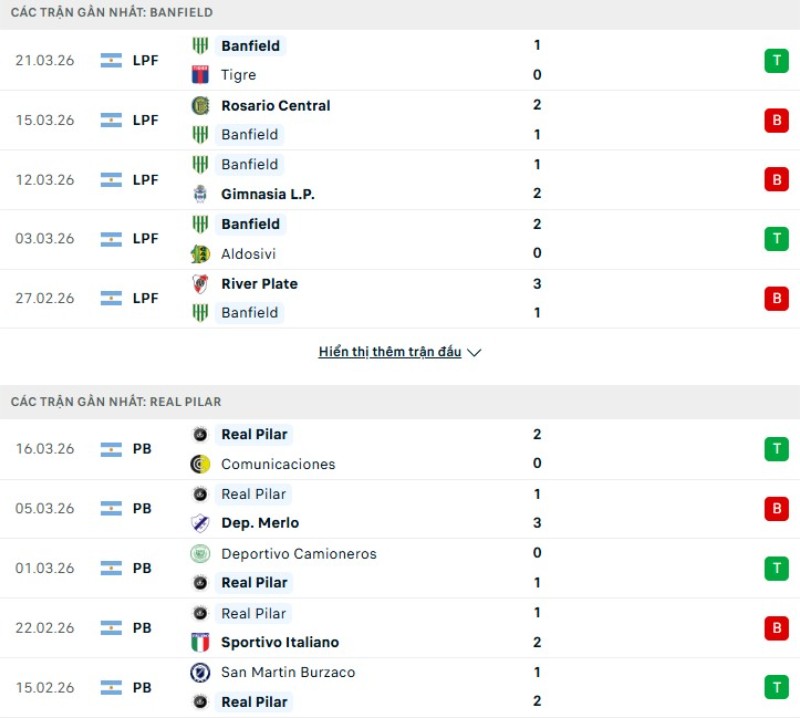Click green T badge for Comunicaciones match
Screen dimensions: 800x718
[776, 449]
